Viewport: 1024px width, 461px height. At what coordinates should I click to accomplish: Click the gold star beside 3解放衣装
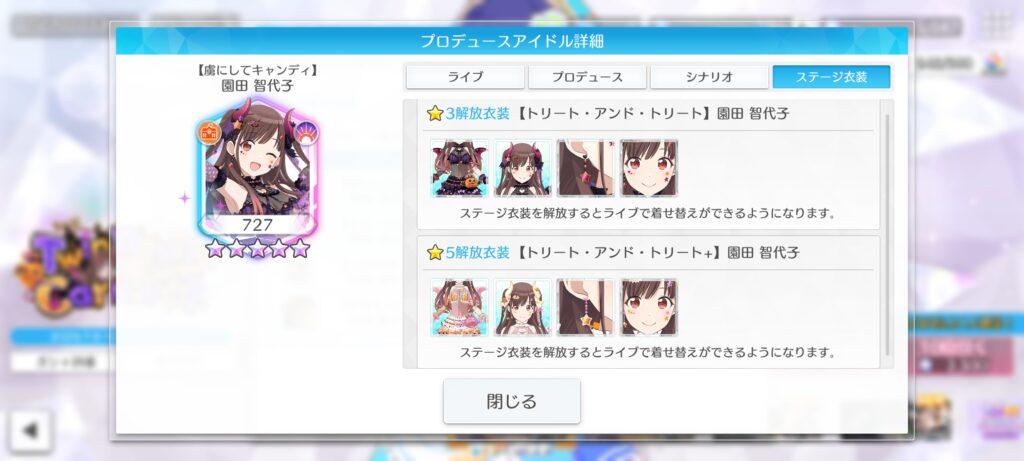pos(435,114)
